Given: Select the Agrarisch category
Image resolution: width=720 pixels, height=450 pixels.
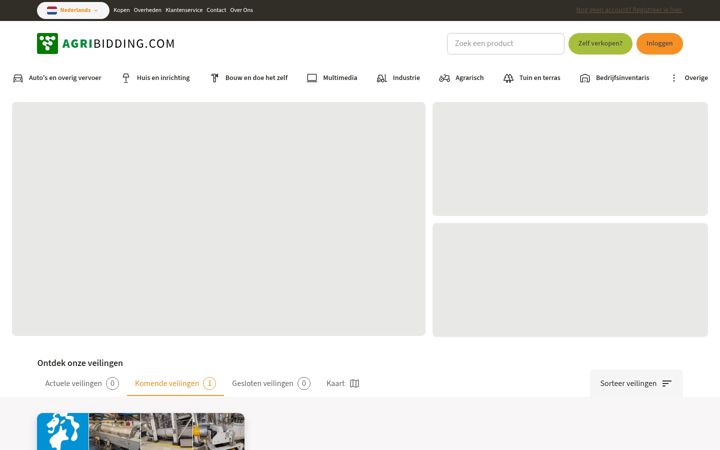Looking at the screenshot, I should (461, 78).
